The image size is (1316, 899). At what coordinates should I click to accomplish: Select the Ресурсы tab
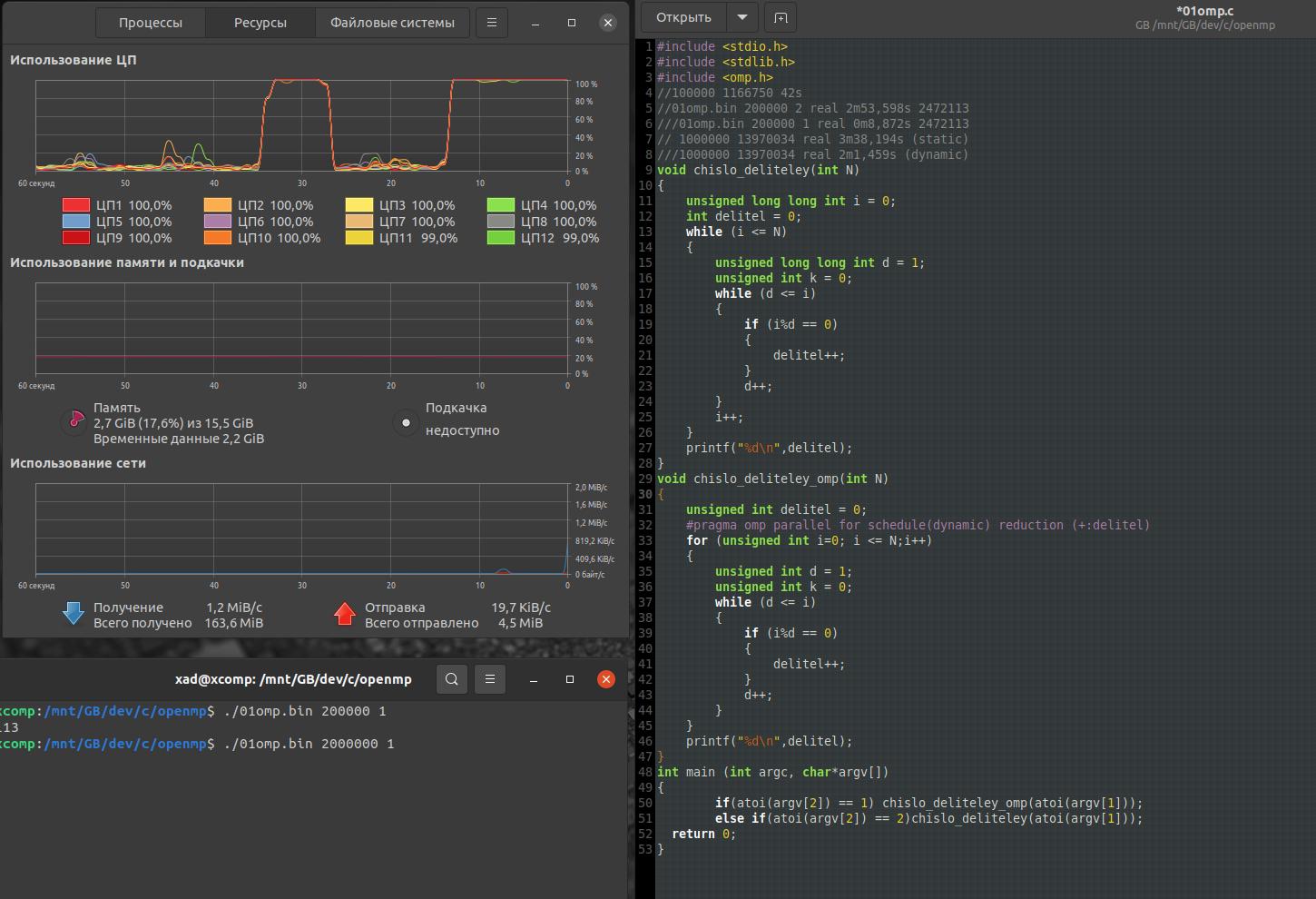coord(260,23)
